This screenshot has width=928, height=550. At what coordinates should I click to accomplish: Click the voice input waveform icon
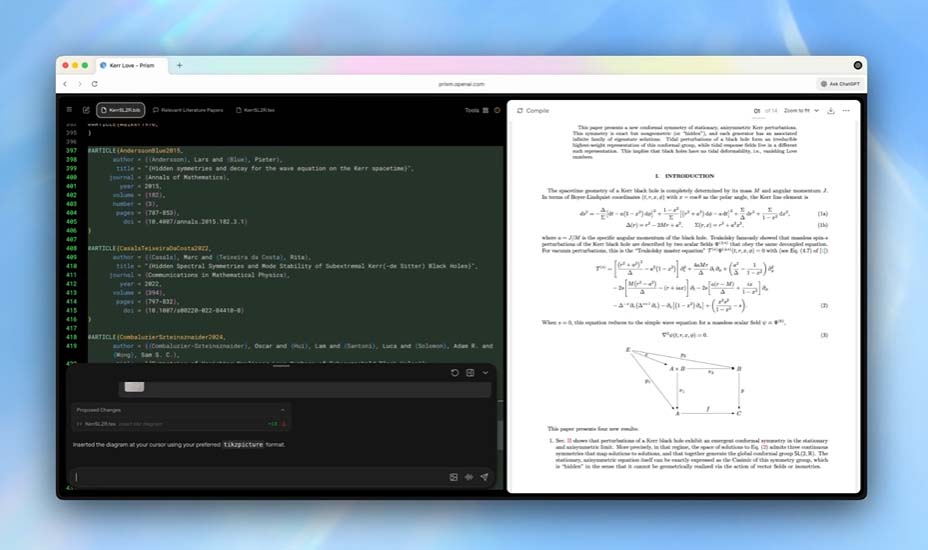pyautogui.click(x=469, y=477)
